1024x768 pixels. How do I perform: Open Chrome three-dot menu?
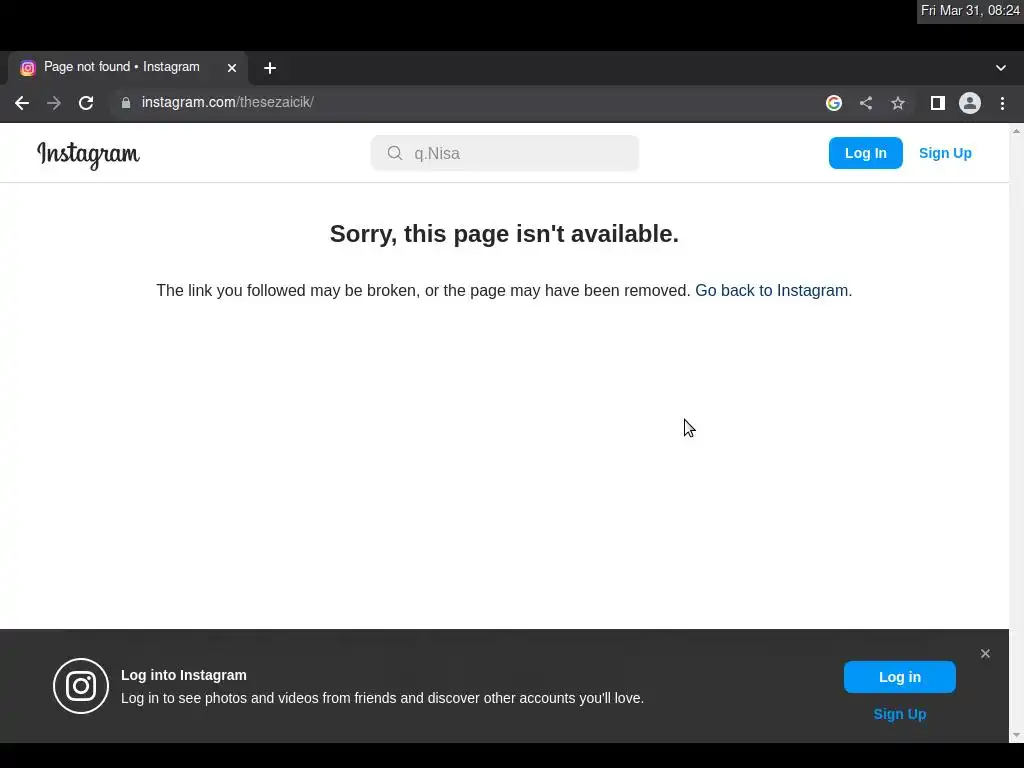coord(1002,103)
